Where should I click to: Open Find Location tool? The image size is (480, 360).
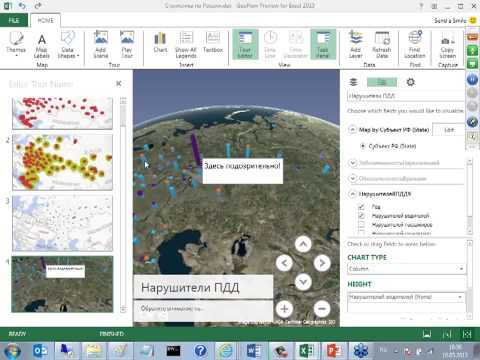(x=415, y=45)
